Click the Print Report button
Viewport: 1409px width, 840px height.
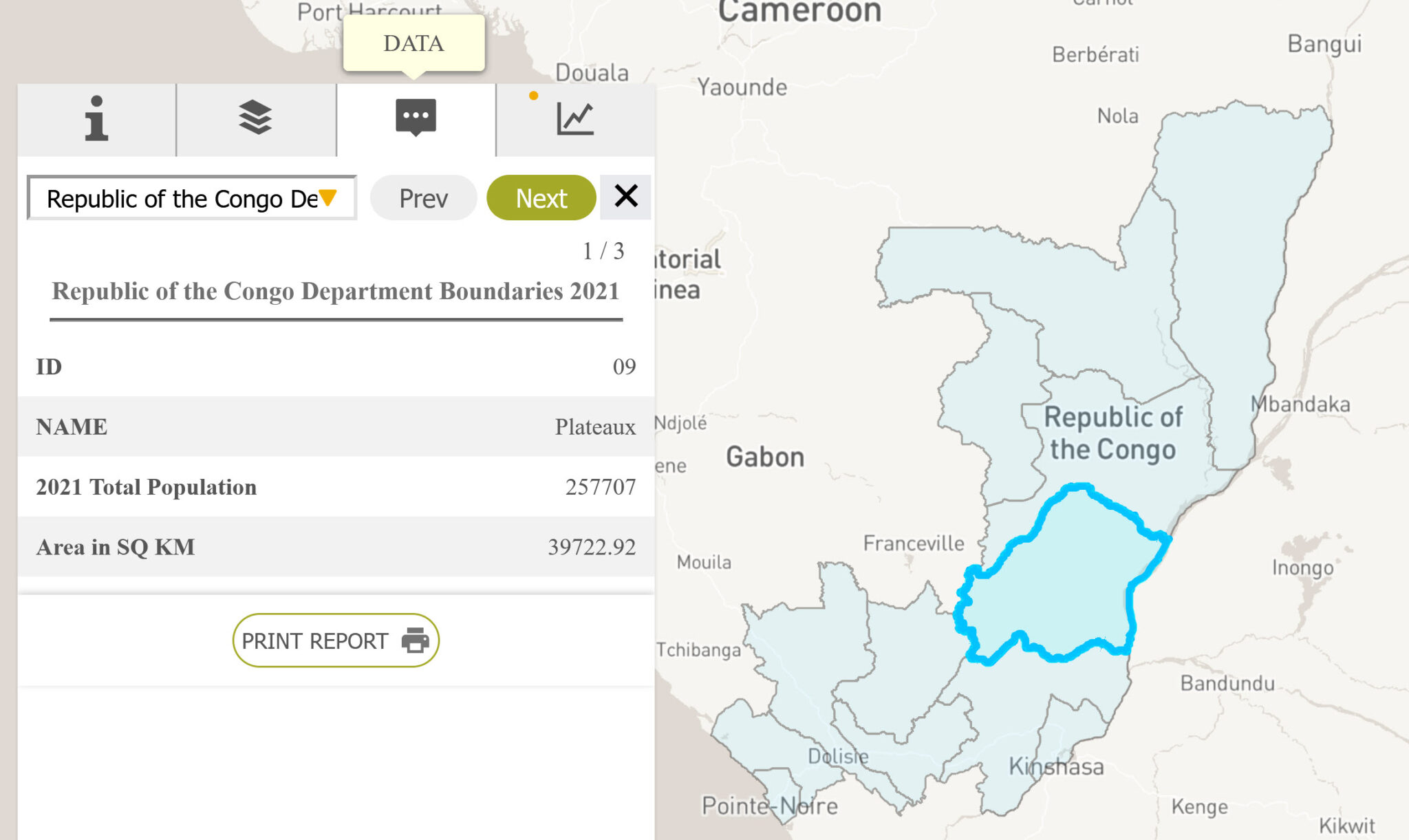336,640
